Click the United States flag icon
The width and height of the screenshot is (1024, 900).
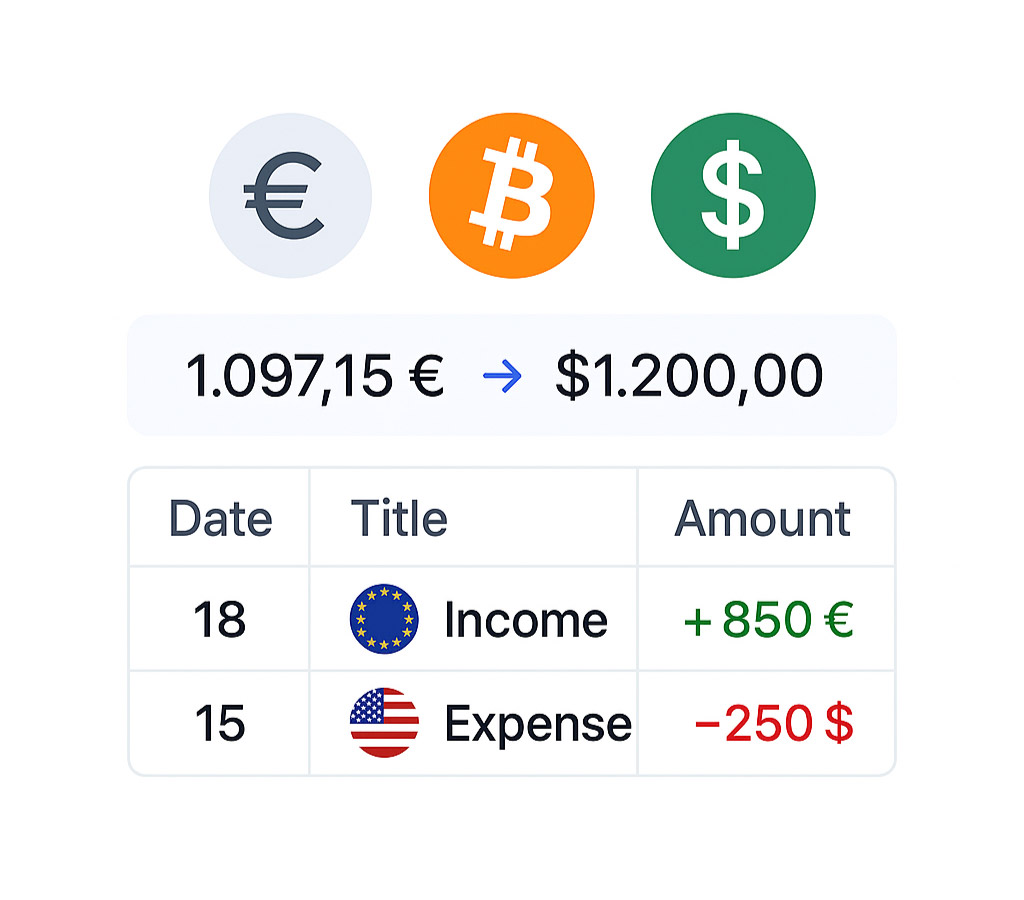point(384,723)
